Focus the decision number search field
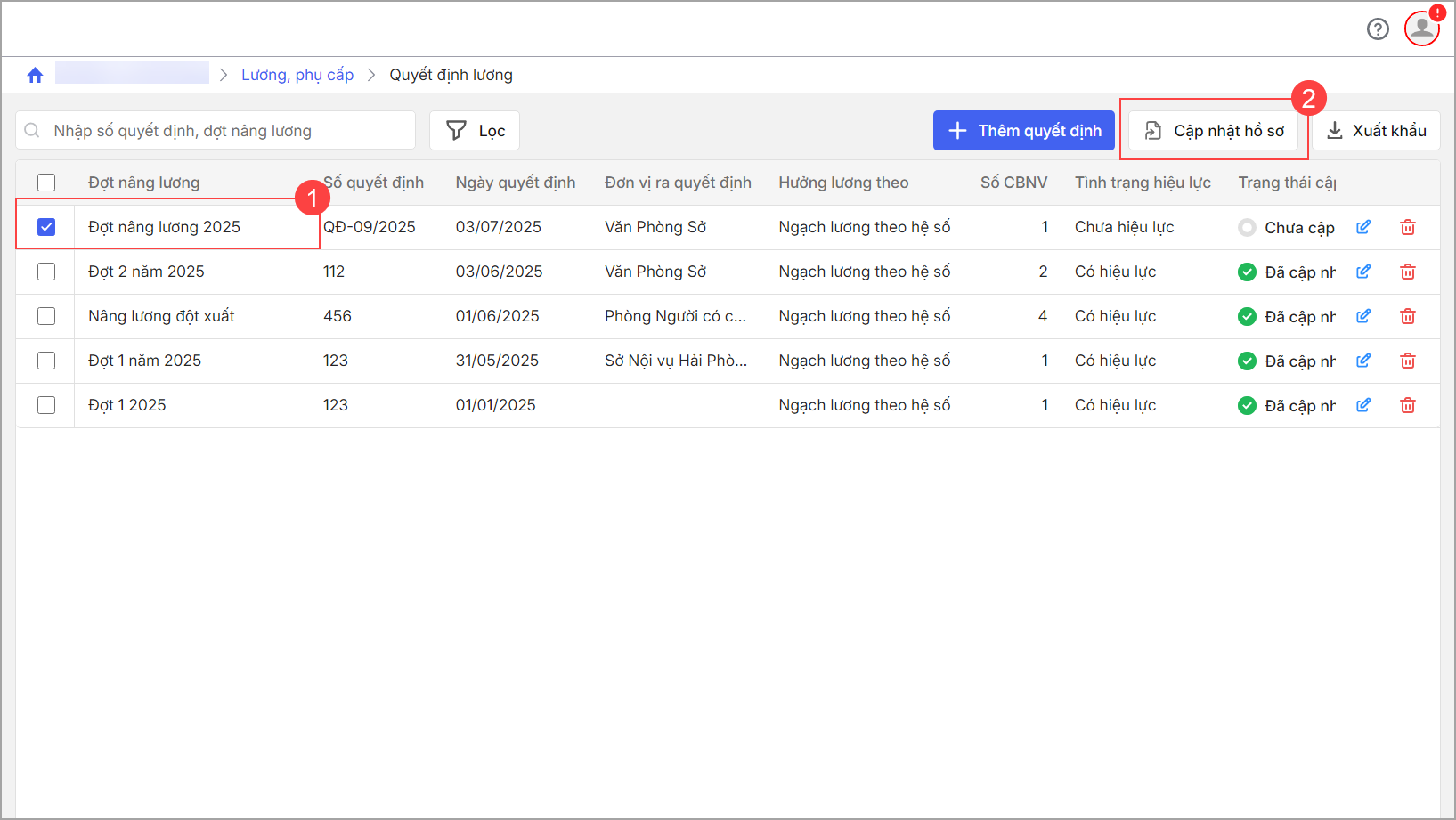The width and height of the screenshot is (1456, 820). click(223, 131)
